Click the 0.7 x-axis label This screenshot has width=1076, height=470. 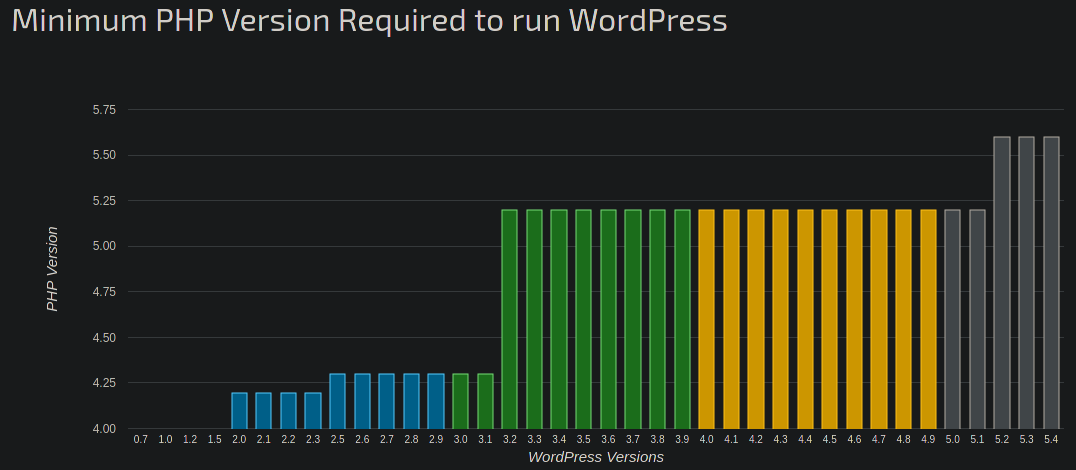coord(141,440)
